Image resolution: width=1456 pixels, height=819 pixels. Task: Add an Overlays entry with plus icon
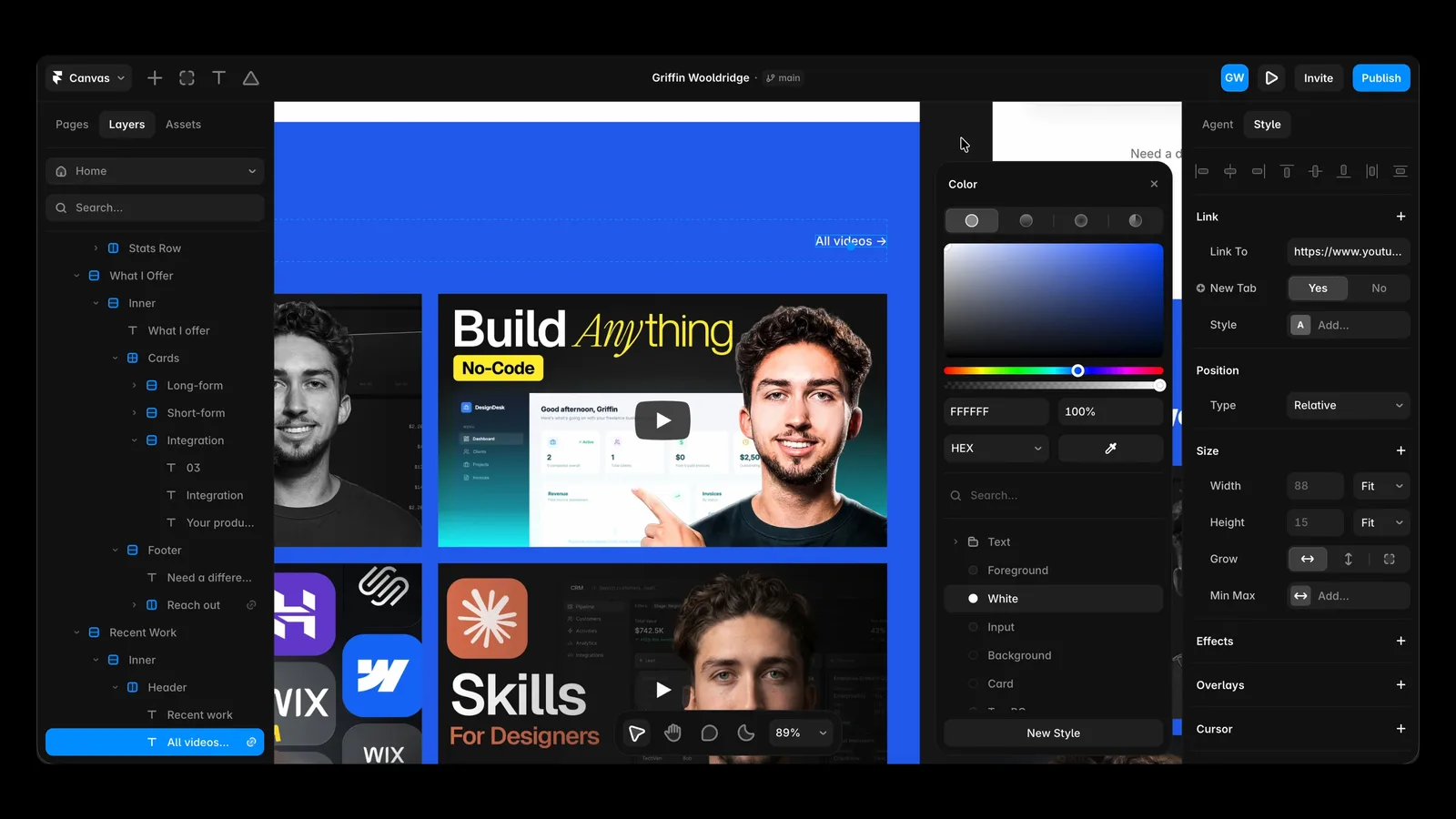click(x=1400, y=685)
